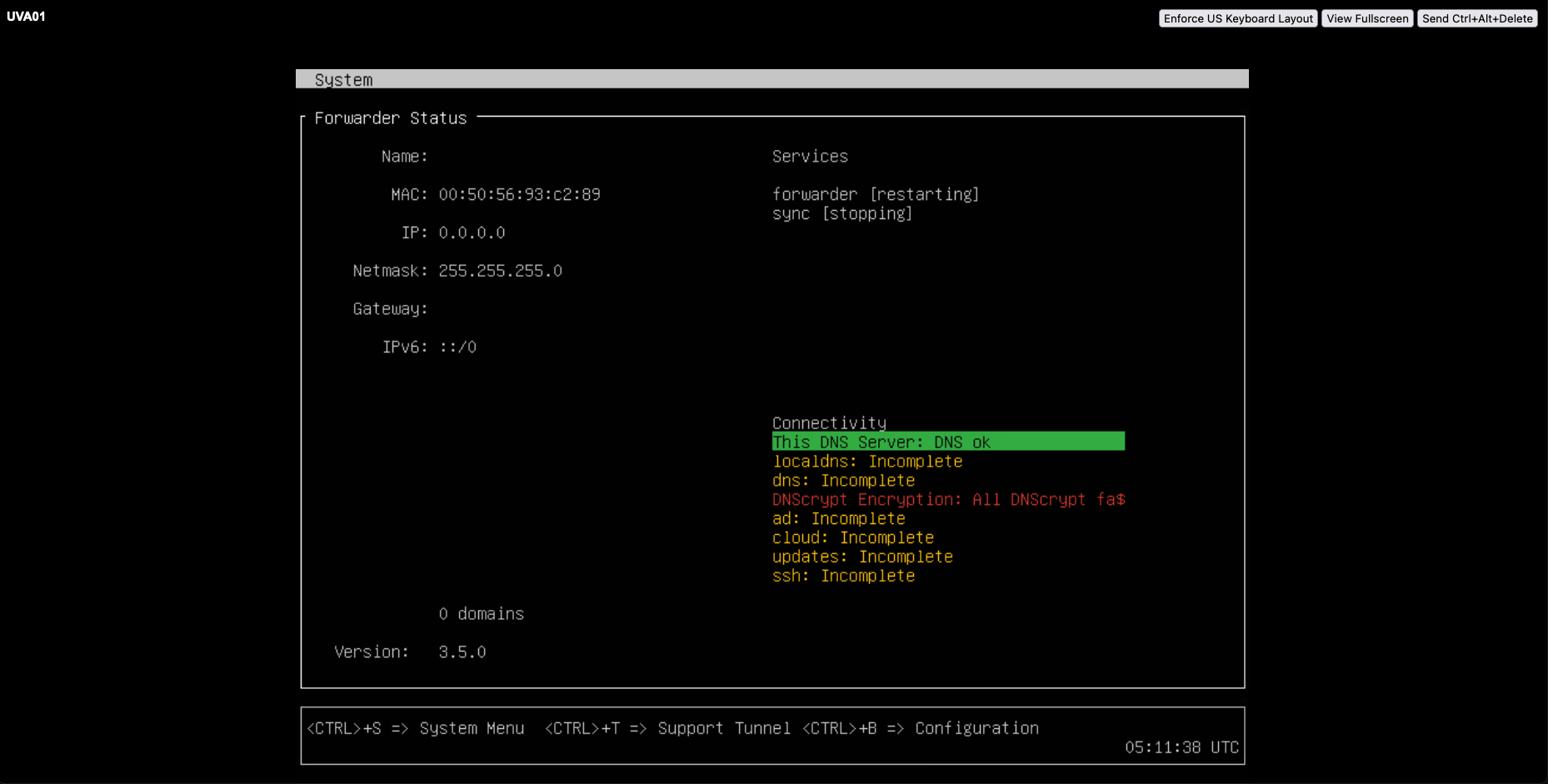The width and height of the screenshot is (1548, 784).
Task: Click the green DNS ok status row
Action: click(947, 442)
